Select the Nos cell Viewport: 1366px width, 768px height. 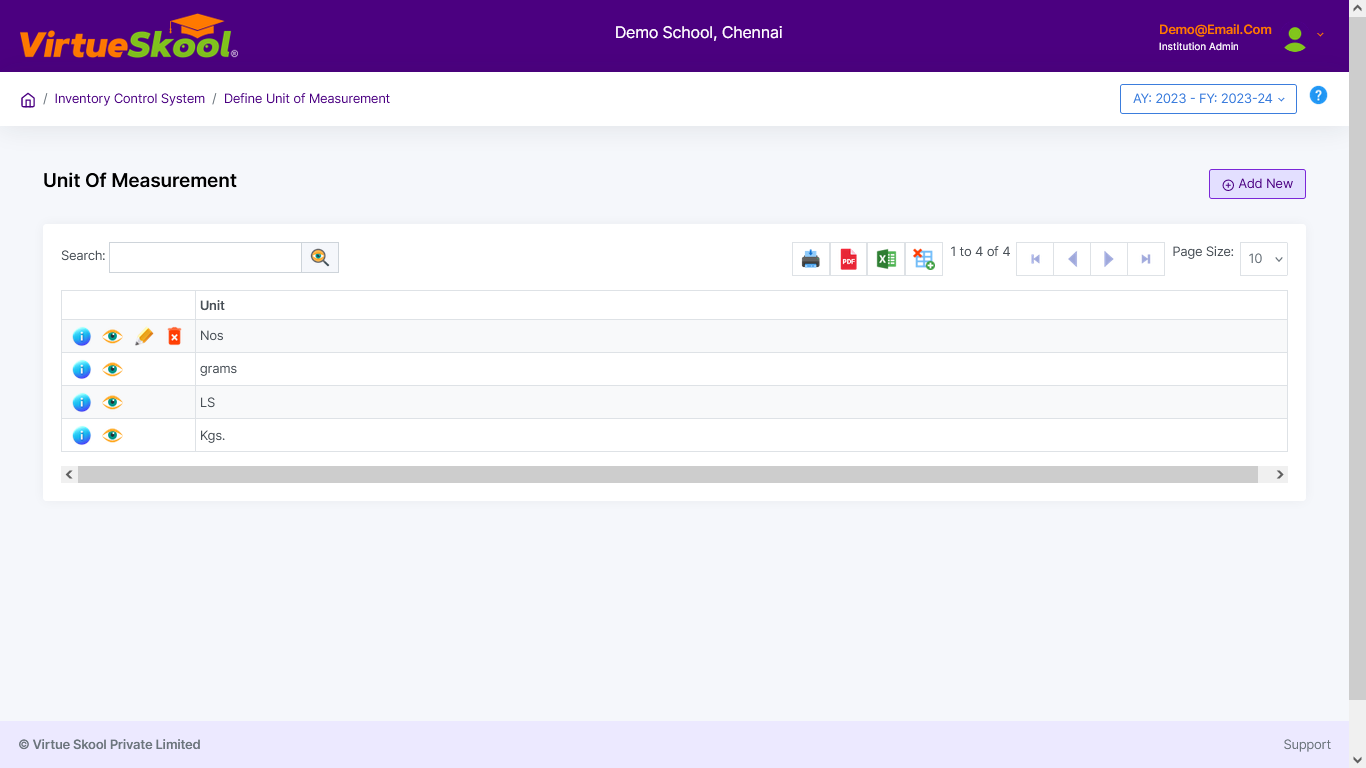tap(741, 336)
